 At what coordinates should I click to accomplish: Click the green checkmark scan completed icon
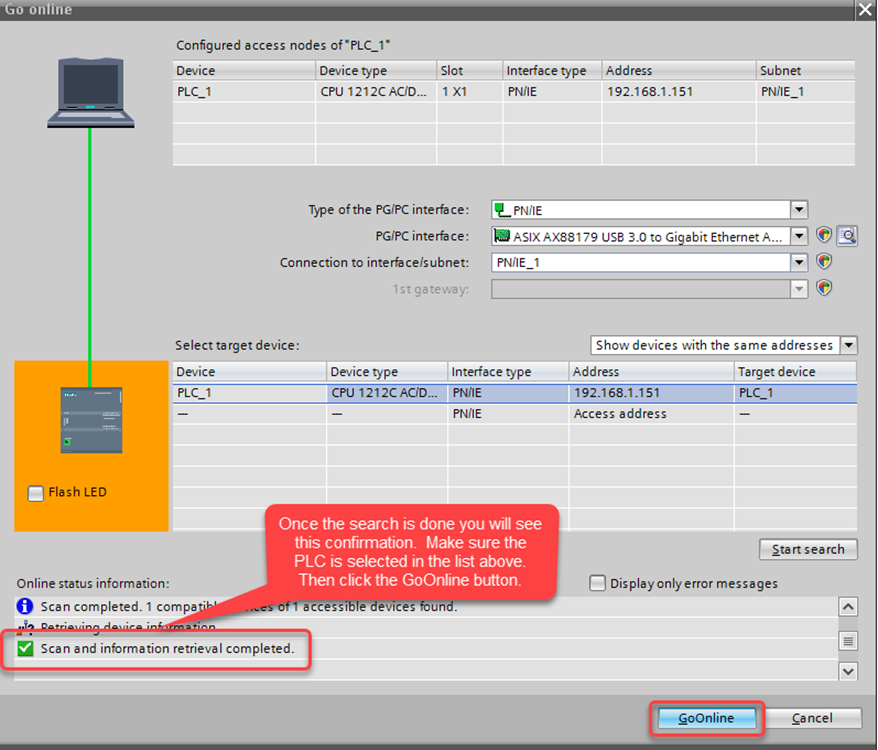tap(24, 649)
